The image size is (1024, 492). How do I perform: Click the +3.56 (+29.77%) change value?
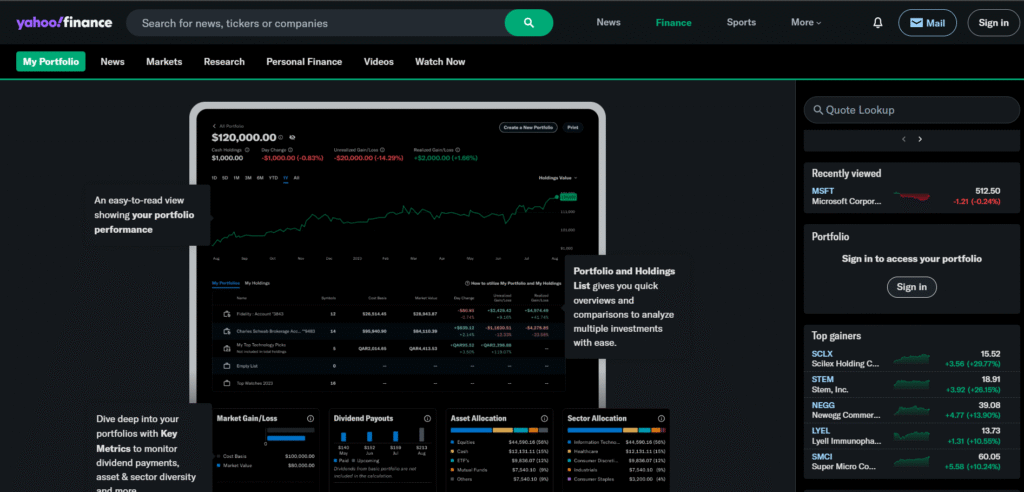(x=972, y=364)
